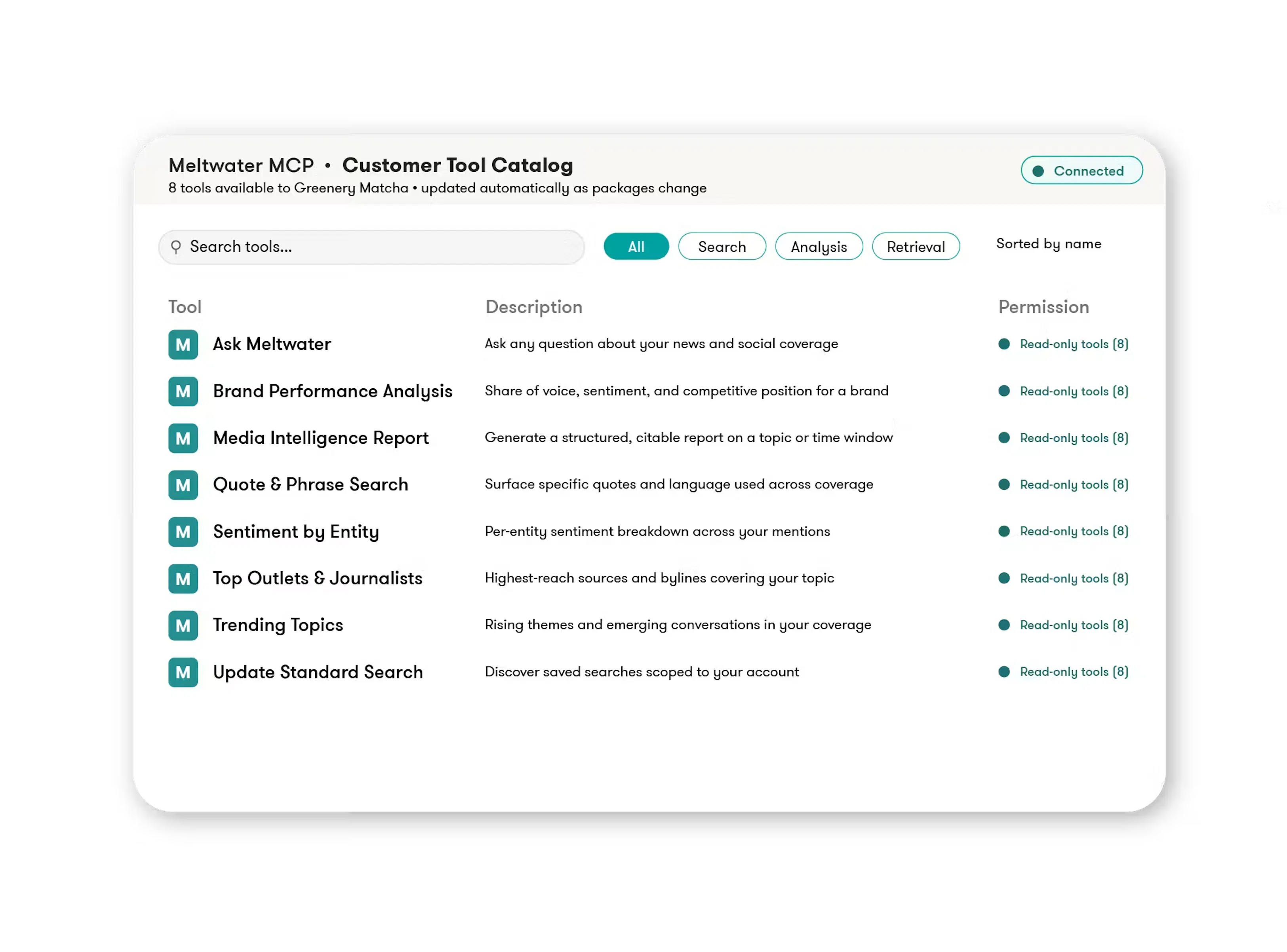Filter tools by Analysis category

click(819, 247)
